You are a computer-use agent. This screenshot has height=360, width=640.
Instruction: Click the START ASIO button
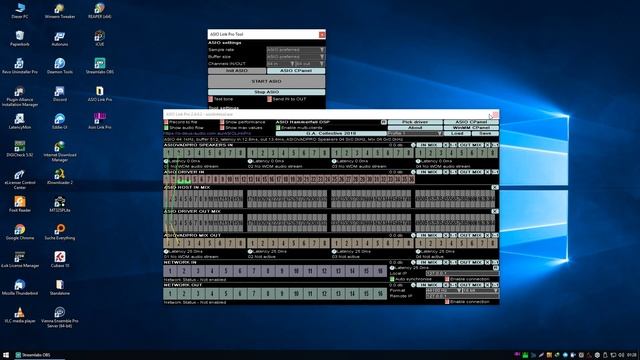[x=267, y=81]
